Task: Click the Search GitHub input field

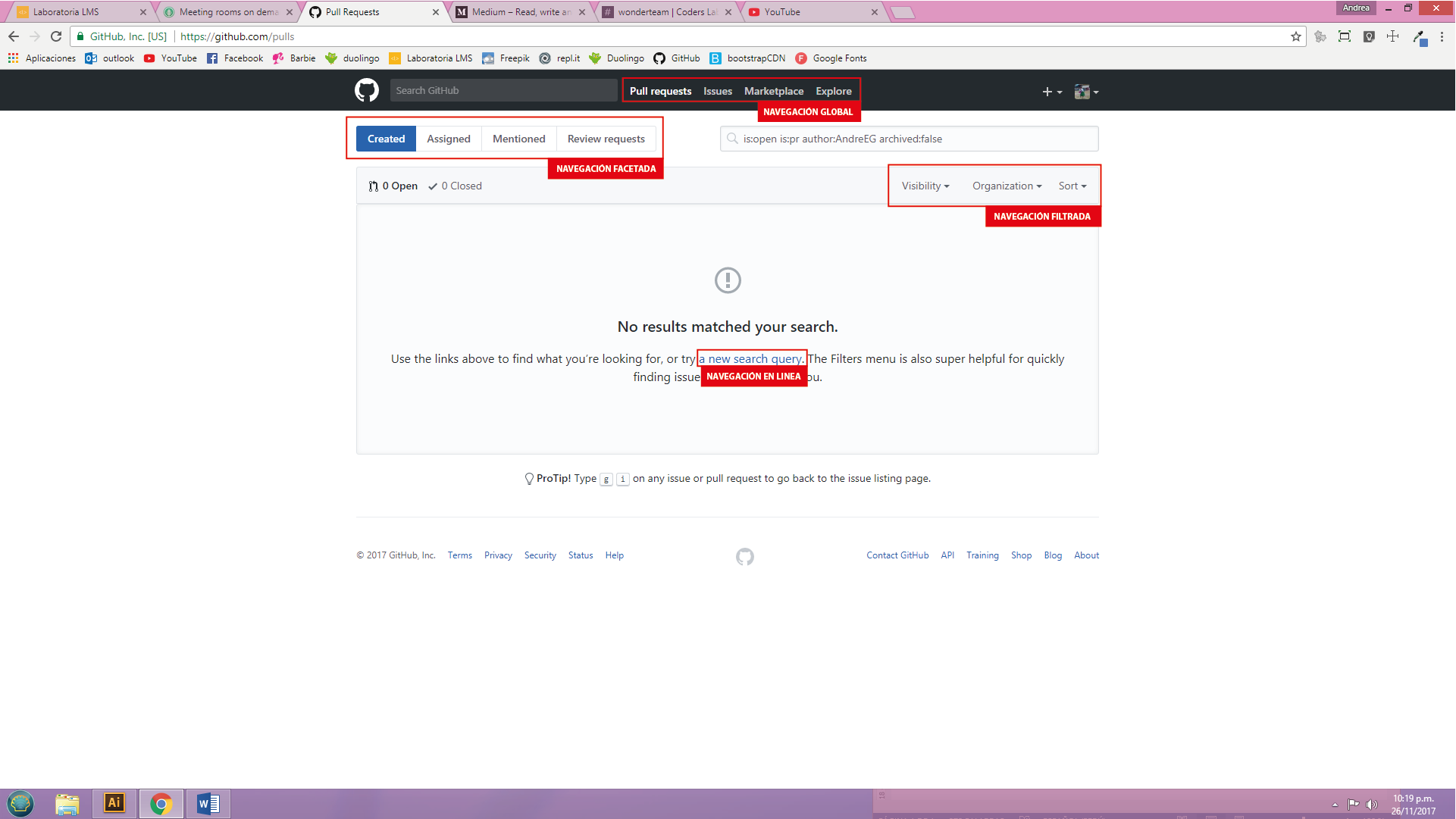Action: tap(503, 91)
